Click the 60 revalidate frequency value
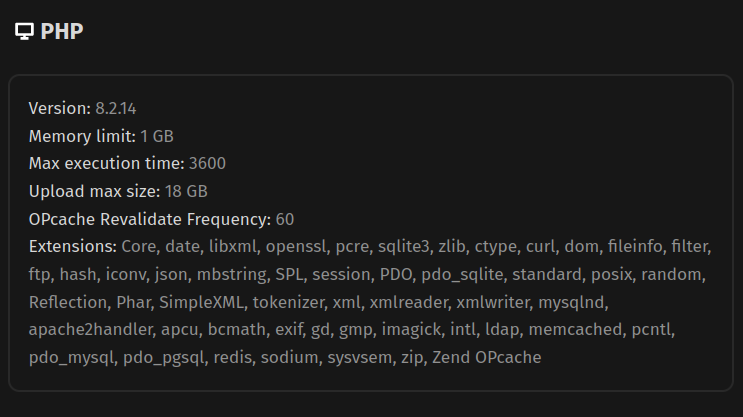743x417 pixels. pos(285,219)
